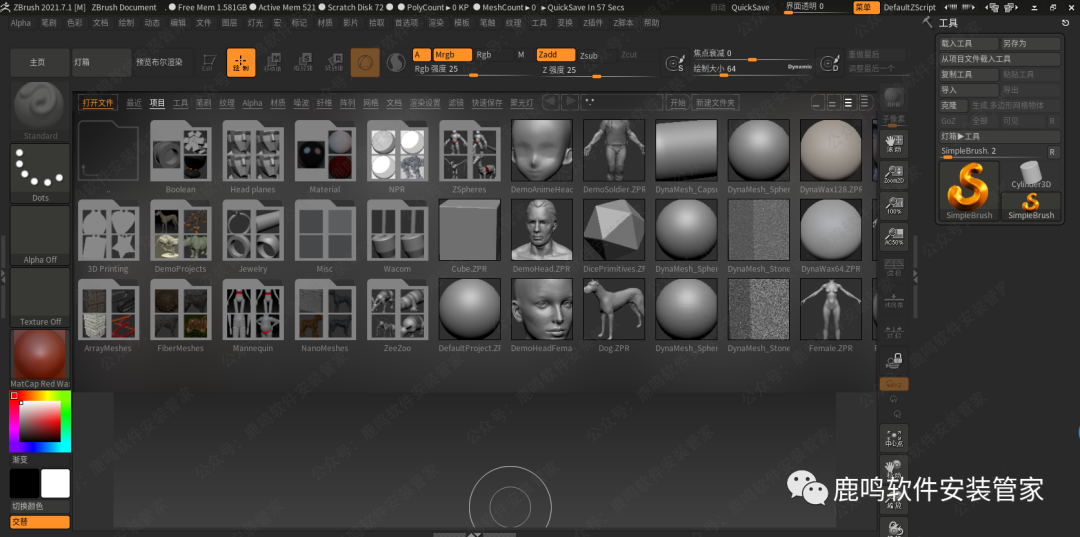Switch to the 工具 tab in LightBox
Screen dimensions: 1080x537
pos(180,103)
